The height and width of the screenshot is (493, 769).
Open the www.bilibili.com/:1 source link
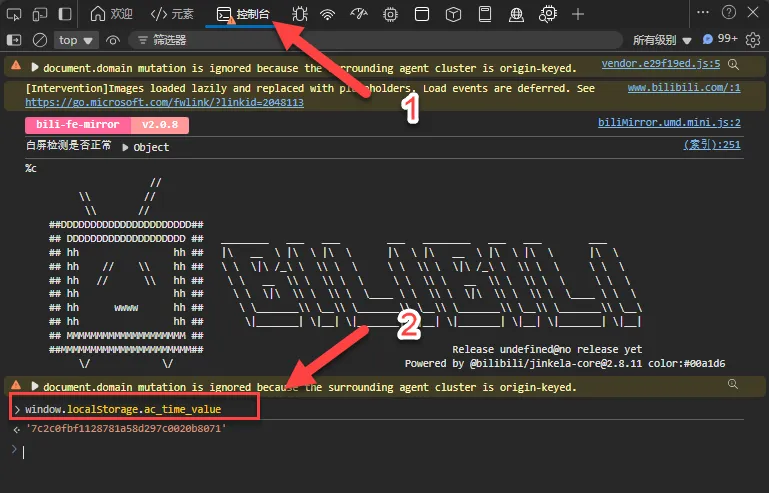tap(684, 88)
